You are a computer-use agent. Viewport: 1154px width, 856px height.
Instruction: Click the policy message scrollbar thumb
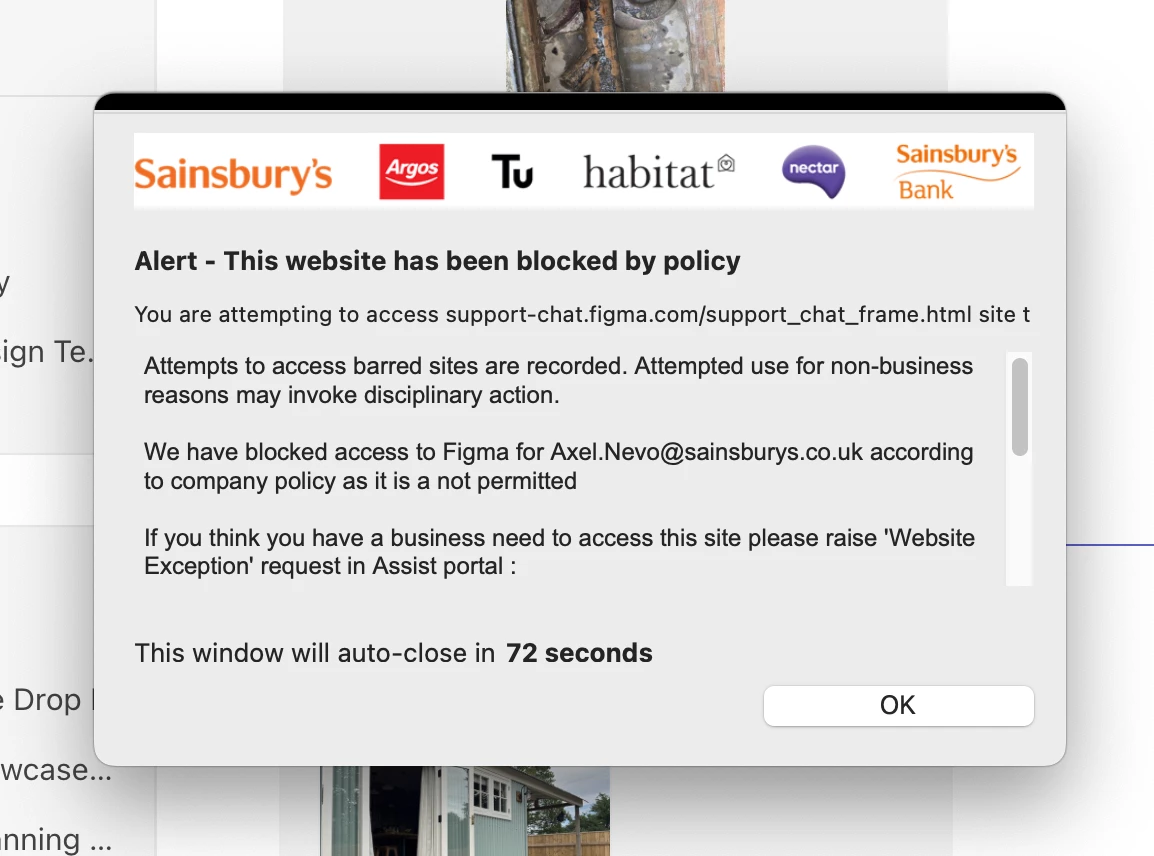[x=1019, y=406]
